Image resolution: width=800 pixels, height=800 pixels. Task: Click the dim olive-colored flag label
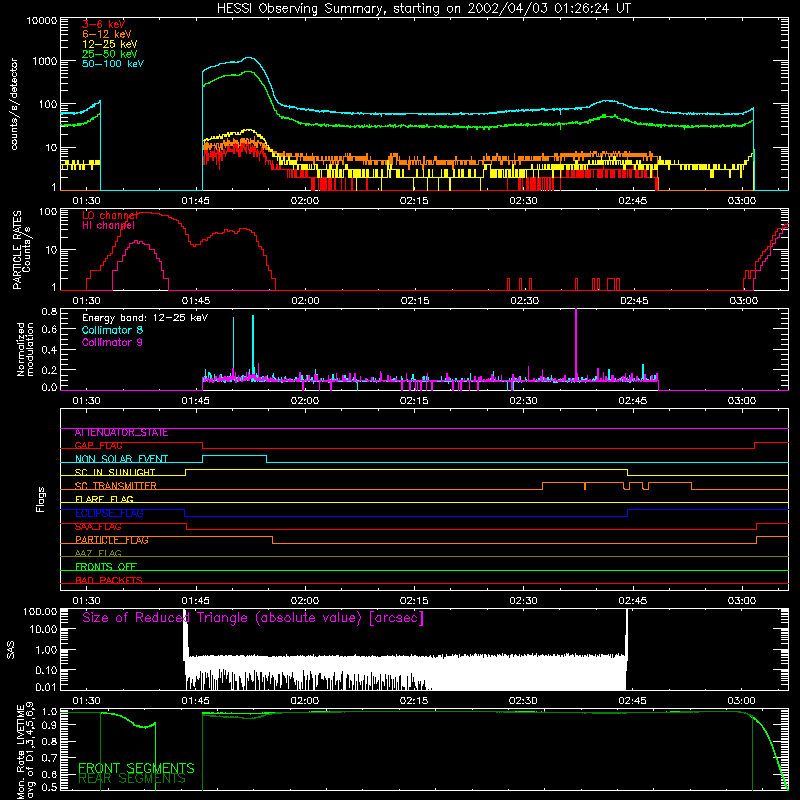point(98,554)
